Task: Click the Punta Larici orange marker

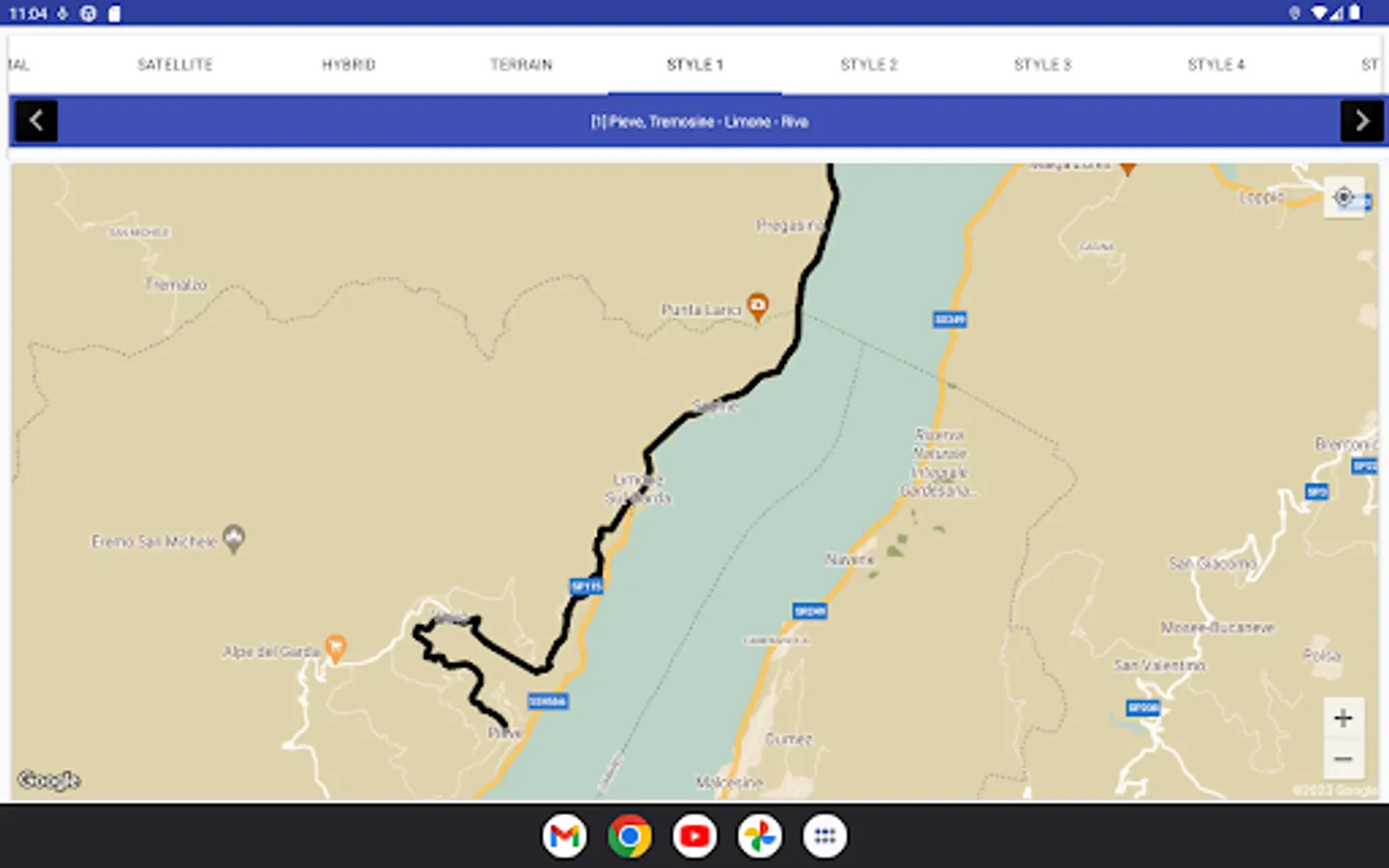Action: click(758, 307)
